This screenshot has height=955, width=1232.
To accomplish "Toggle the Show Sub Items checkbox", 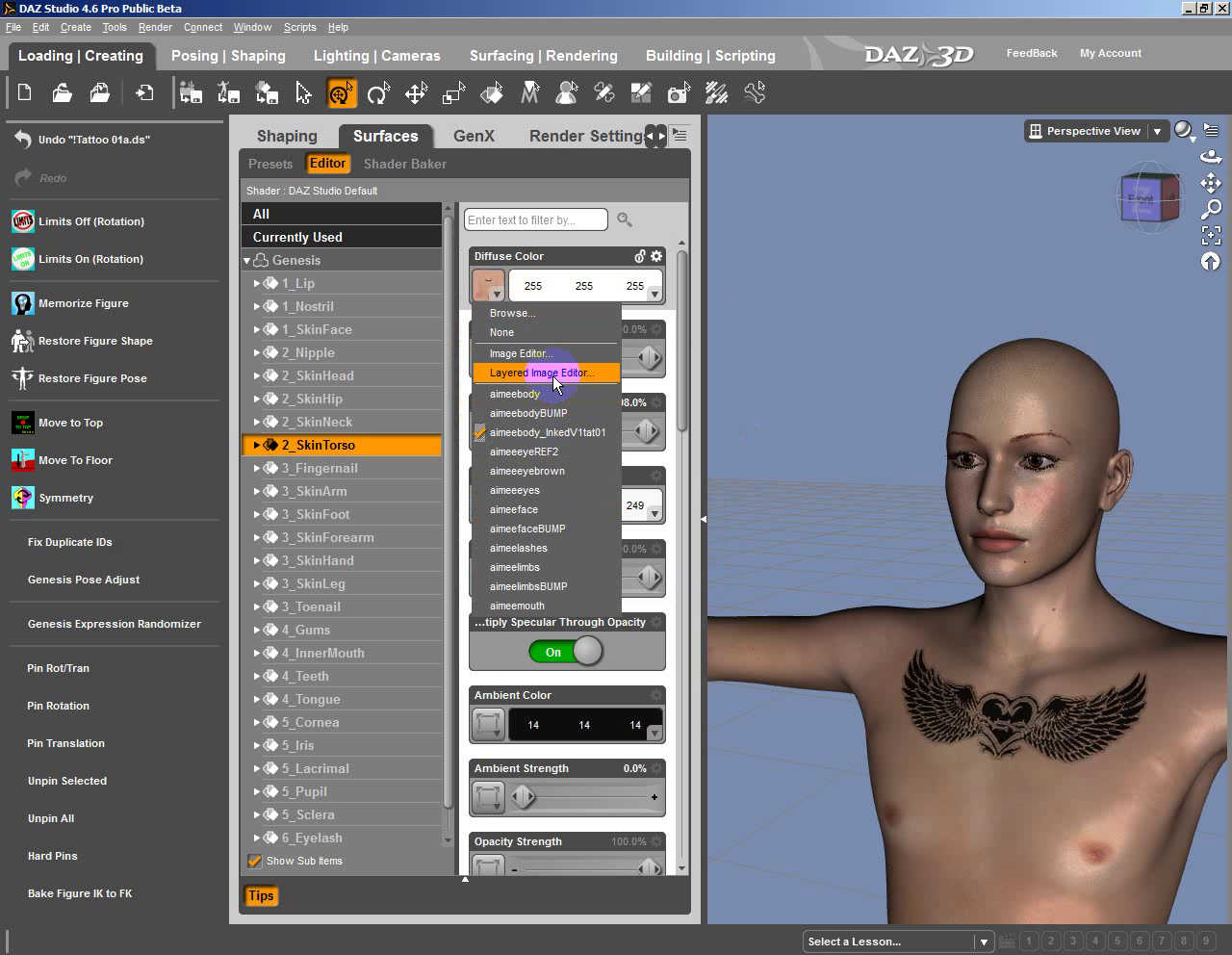I will [255, 861].
